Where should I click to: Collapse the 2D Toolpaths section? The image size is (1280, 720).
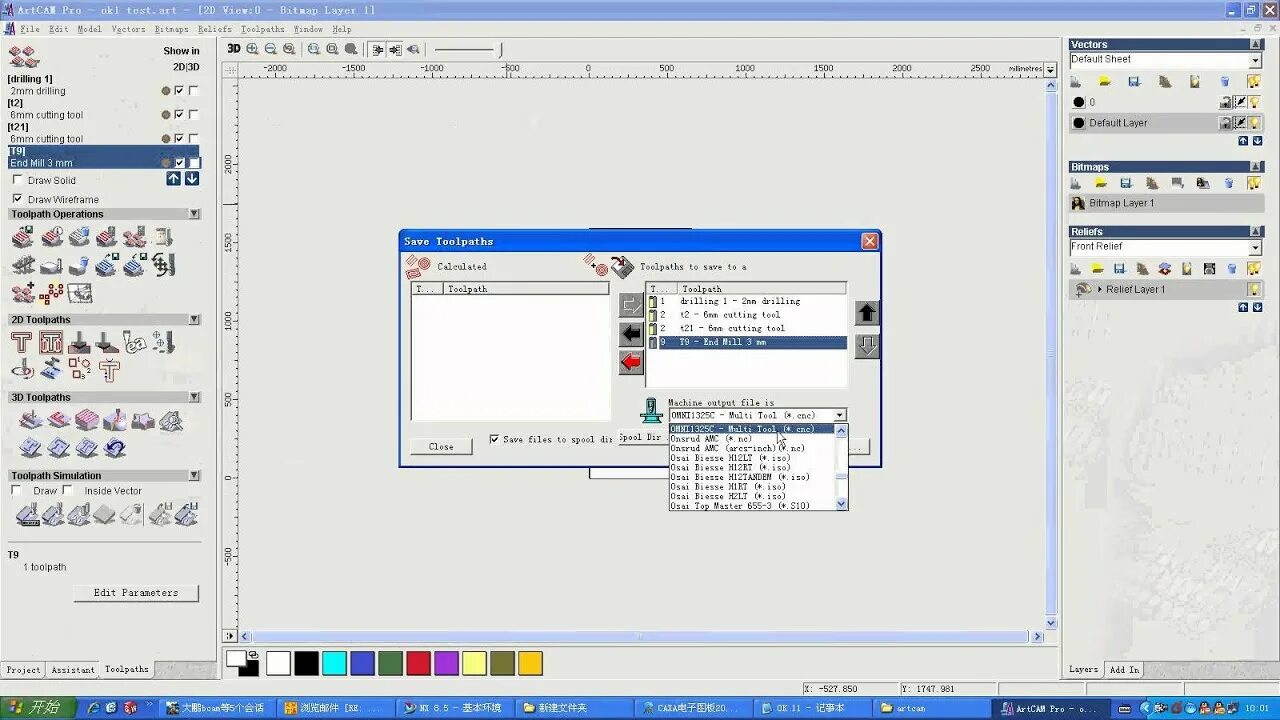194,320
